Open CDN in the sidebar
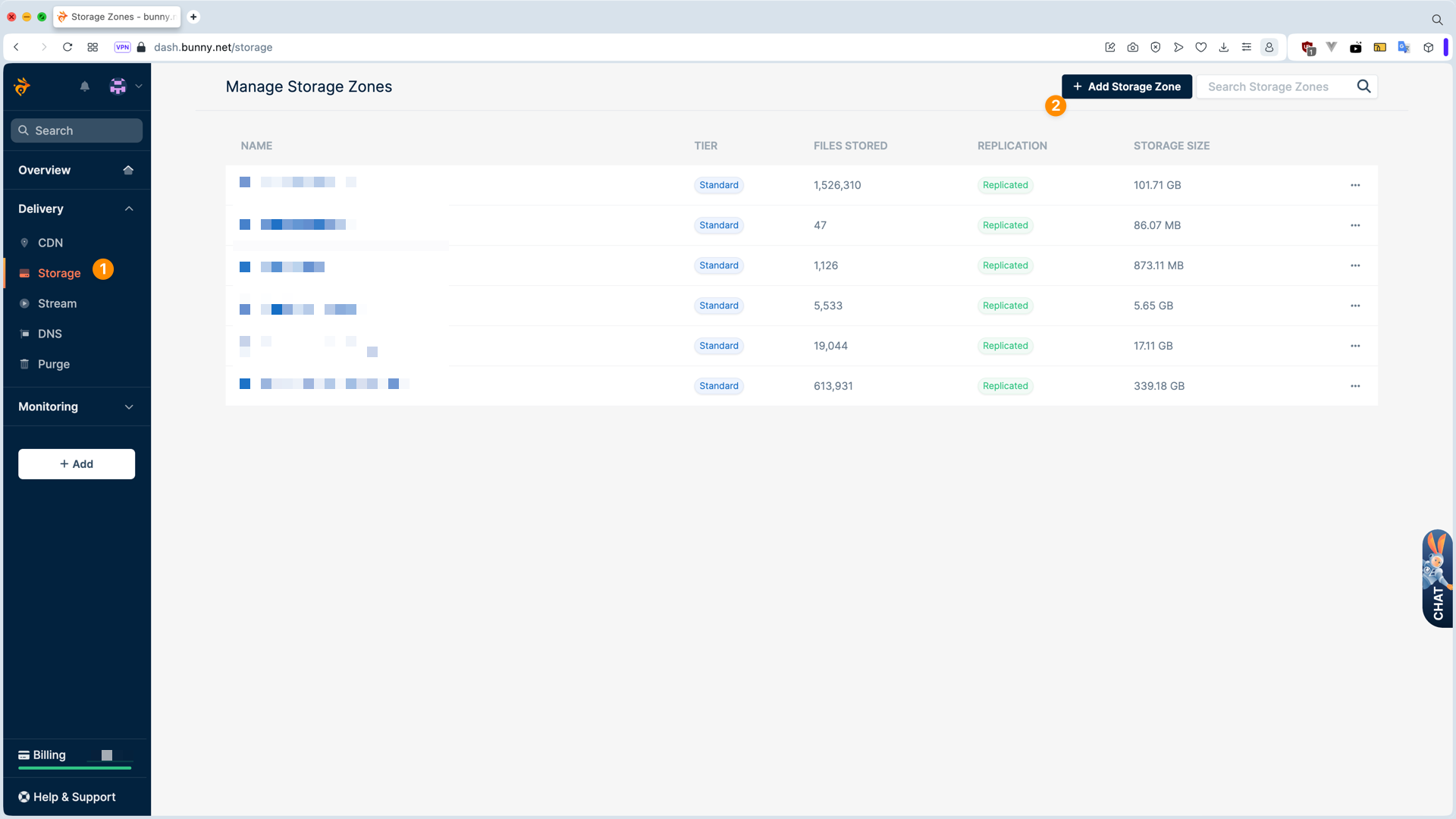Image resolution: width=1456 pixels, height=819 pixels. 50,243
